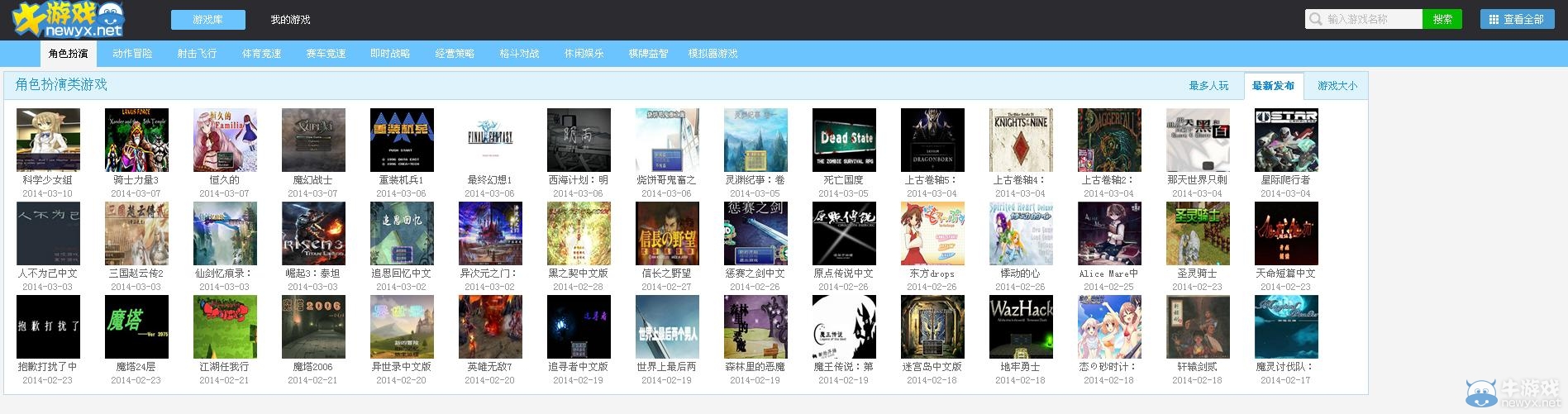Viewport: 1568px width, 414px height.
Task: Select the 模拟器游戏 category
Action: click(x=713, y=53)
